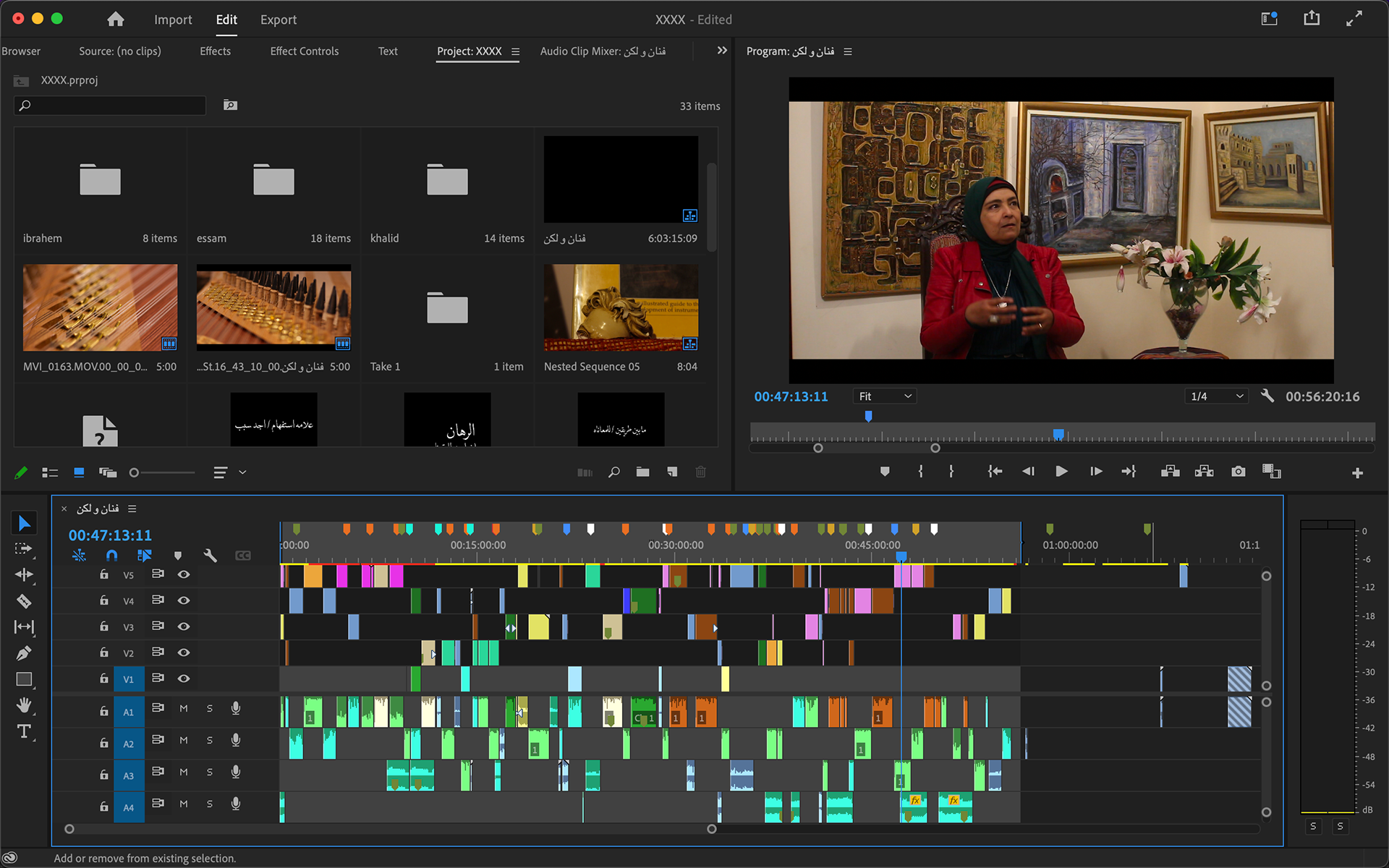The width and height of the screenshot is (1389, 868).
Task: Select the Ripple Edit tool
Action: (x=24, y=575)
